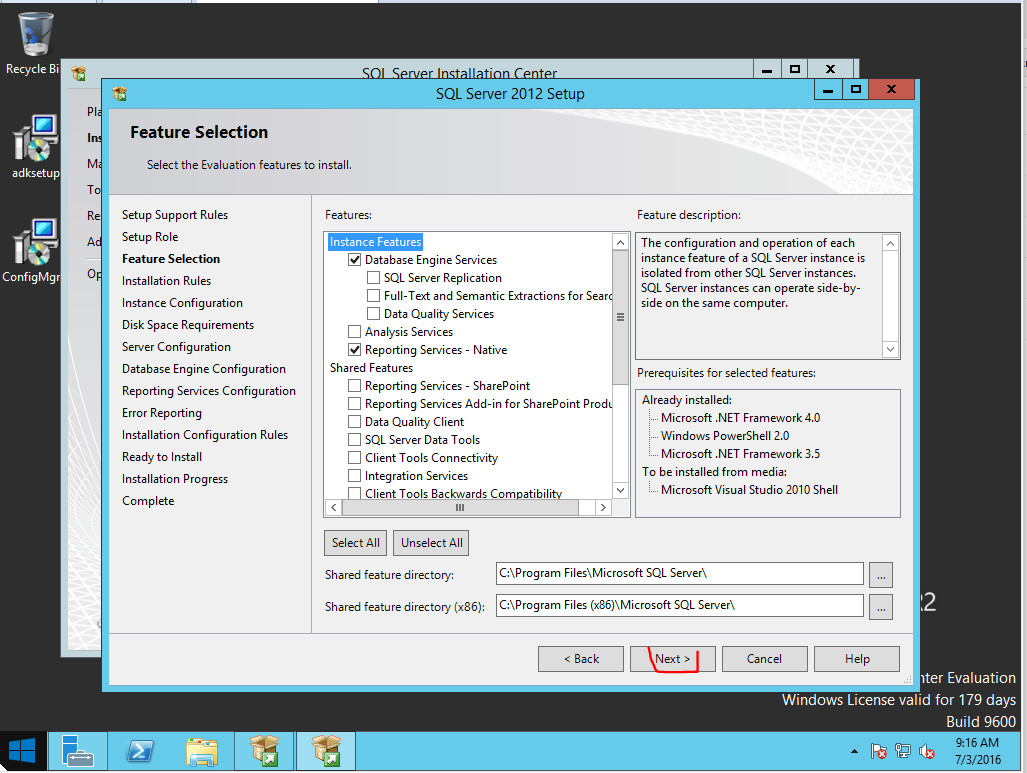This screenshot has width=1027, height=773.
Task: Select Setup Support Rules step
Action: point(175,215)
